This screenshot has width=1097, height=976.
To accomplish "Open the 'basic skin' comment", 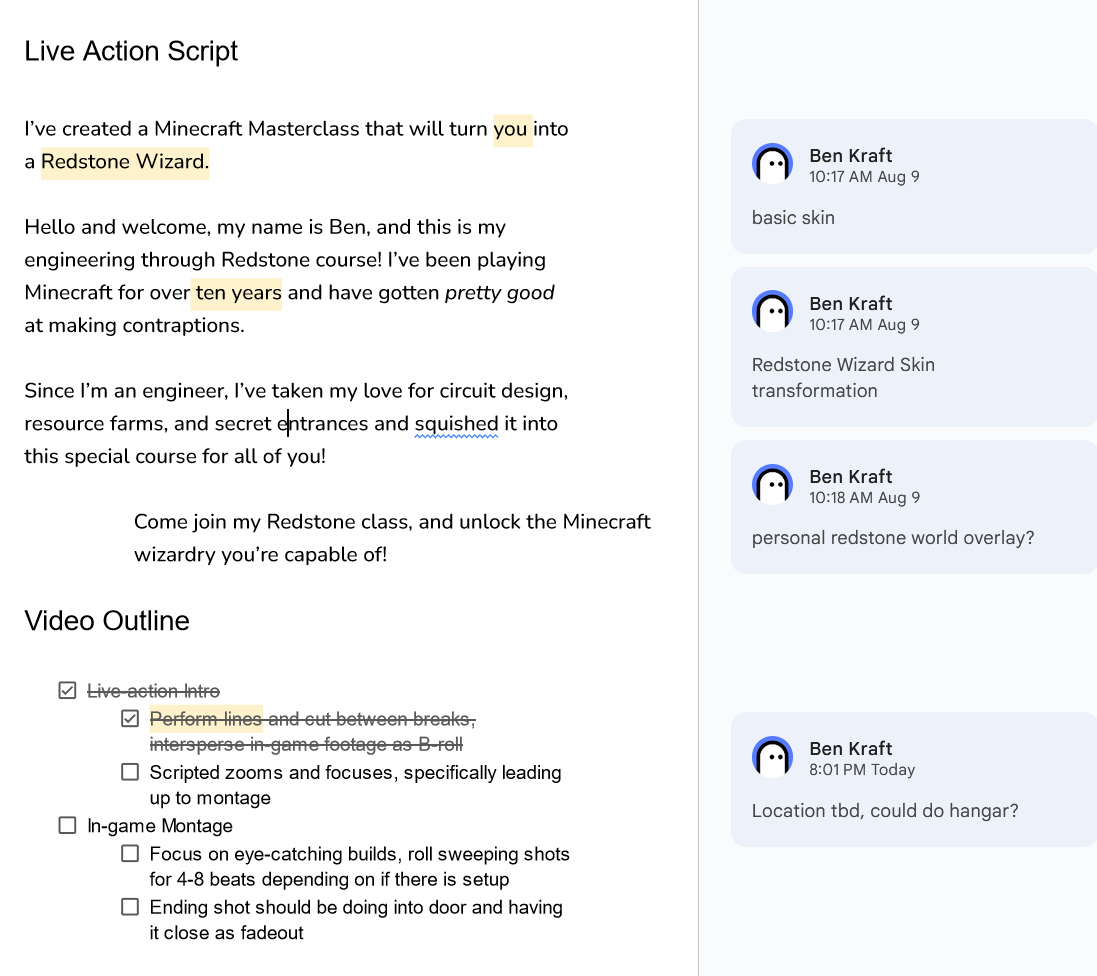I will tap(793, 218).
